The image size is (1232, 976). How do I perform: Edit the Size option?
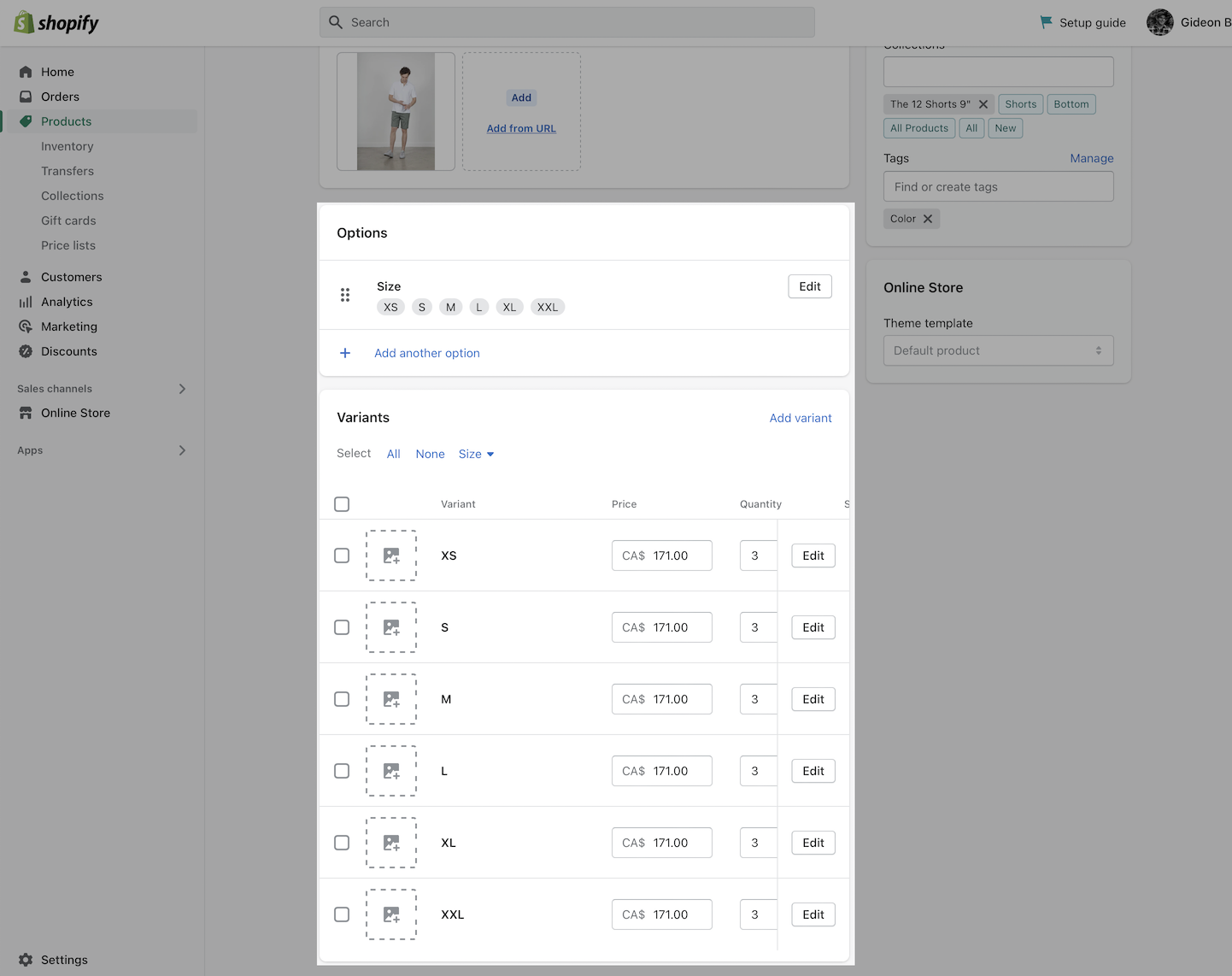pyautogui.click(x=809, y=286)
